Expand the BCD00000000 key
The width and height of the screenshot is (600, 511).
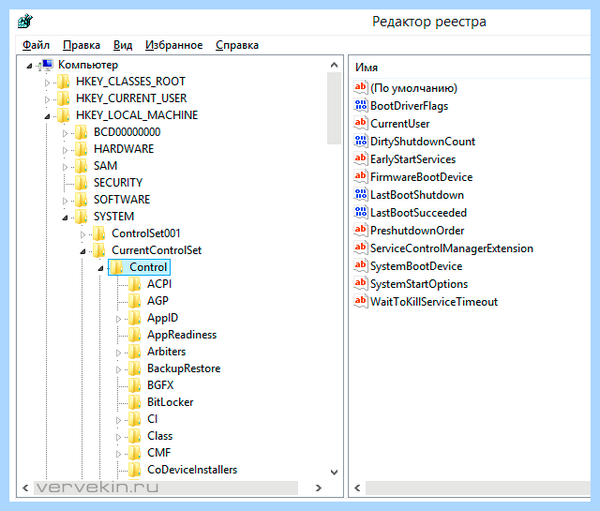click(x=65, y=133)
